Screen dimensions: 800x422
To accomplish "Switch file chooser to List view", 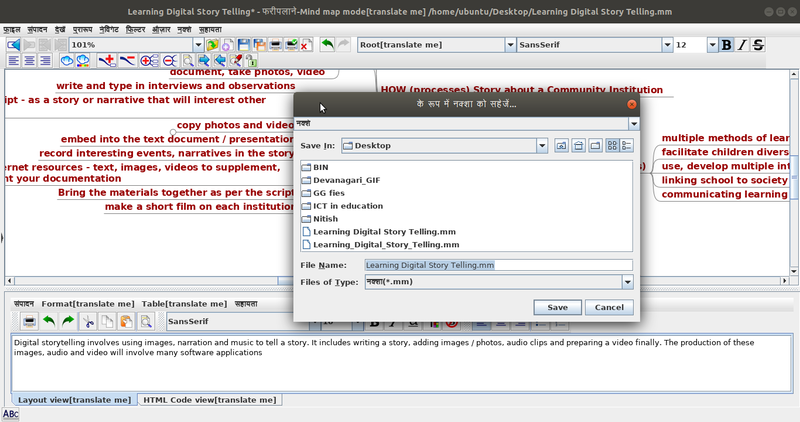I will tap(612, 146).
